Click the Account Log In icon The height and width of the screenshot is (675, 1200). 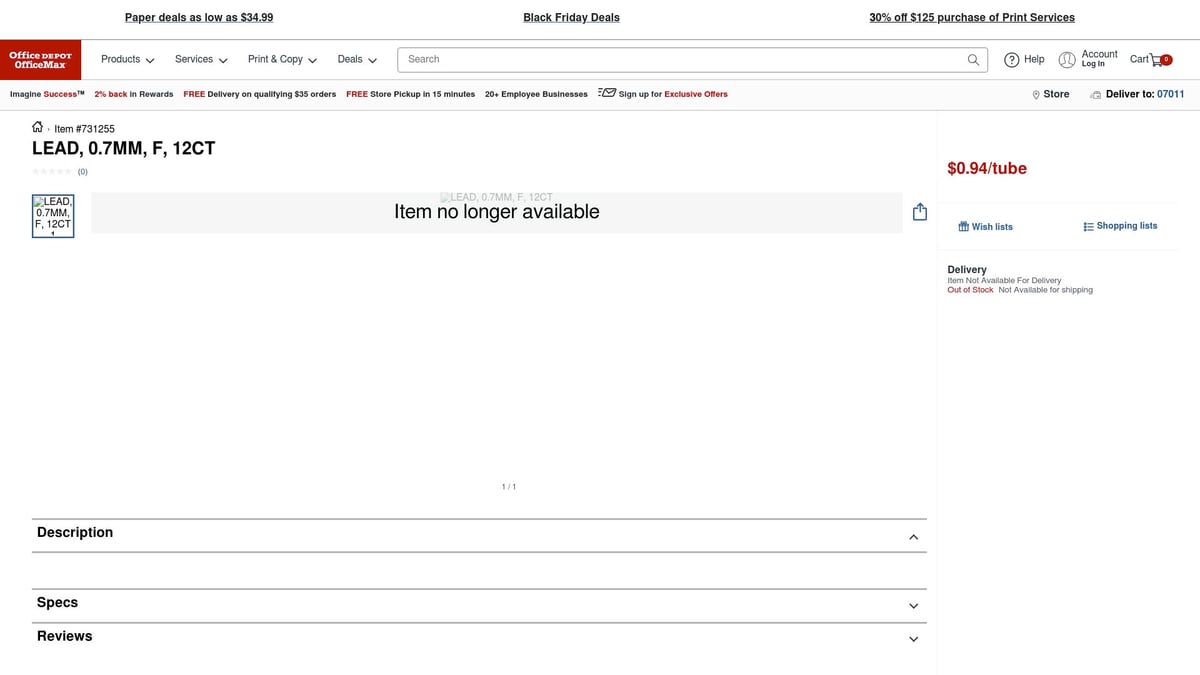(1067, 60)
